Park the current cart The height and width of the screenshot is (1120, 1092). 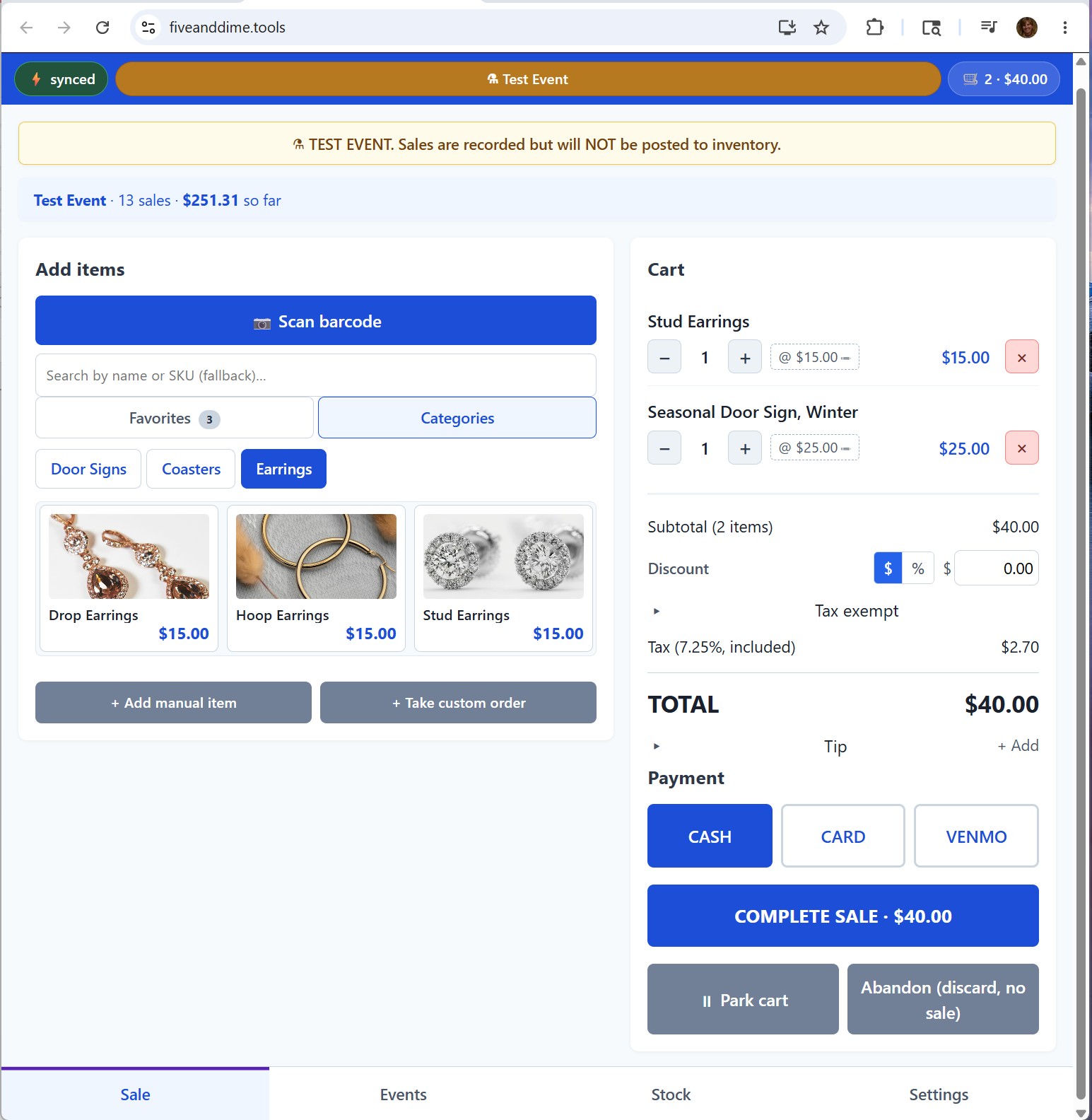pos(743,1000)
